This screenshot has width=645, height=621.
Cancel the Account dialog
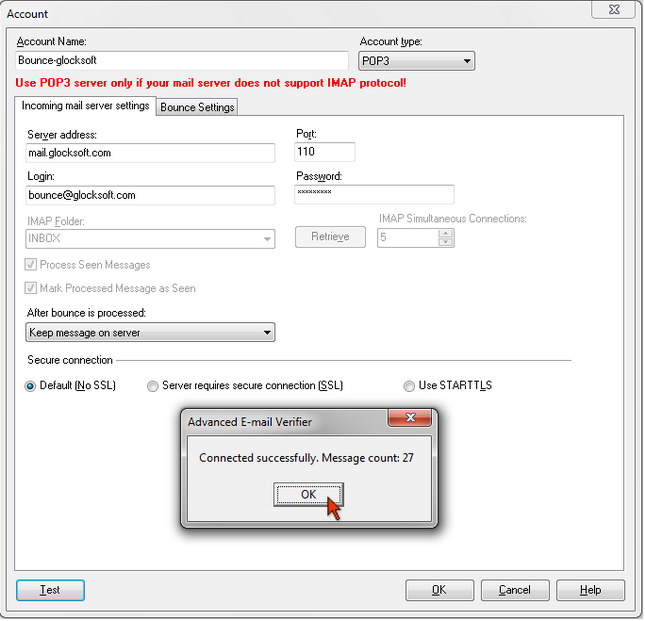[x=515, y=591]
